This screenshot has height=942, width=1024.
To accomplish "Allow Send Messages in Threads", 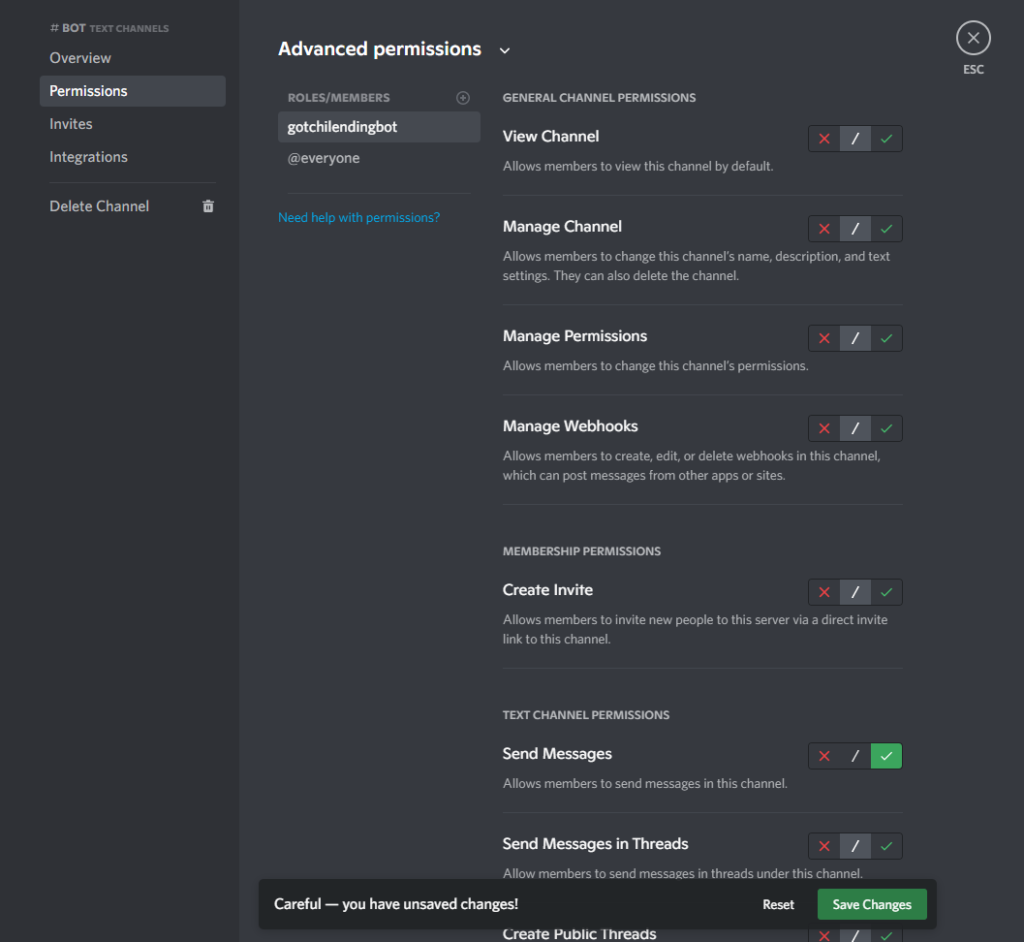I will [x=886, y=847].
